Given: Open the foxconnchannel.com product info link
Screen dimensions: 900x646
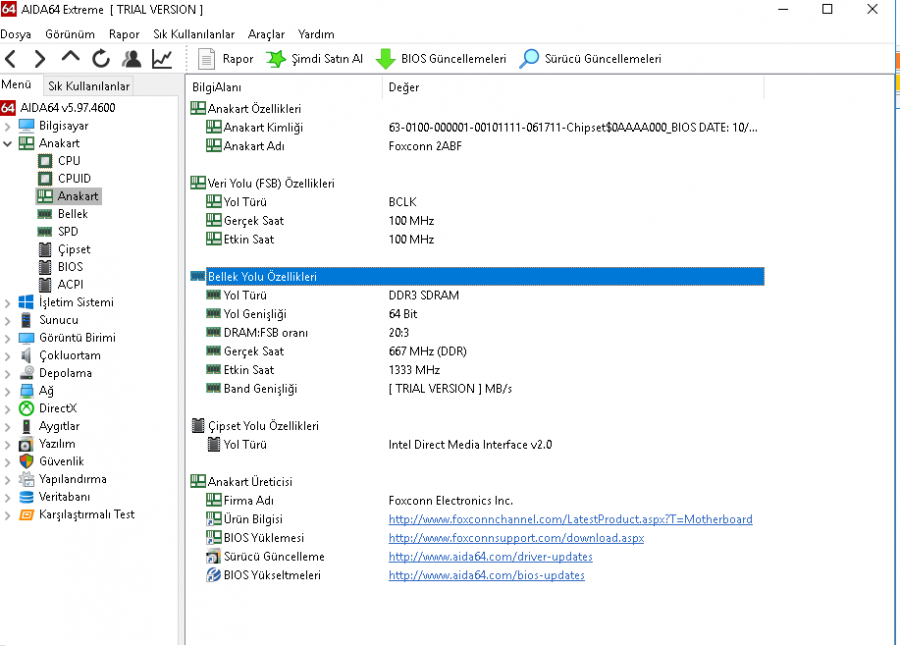Looking at the screenshot, I should click(x=571, y=520).
